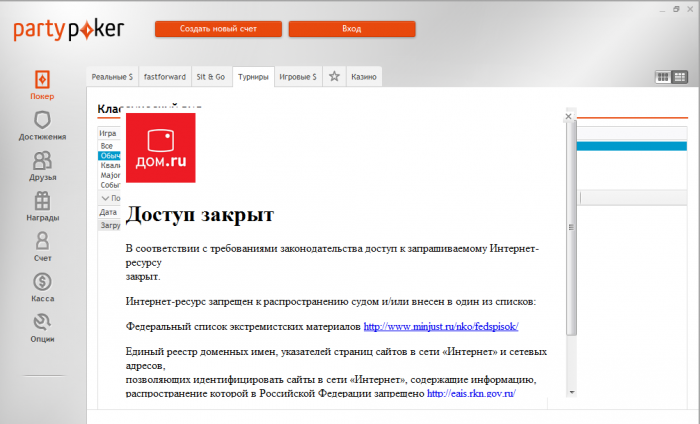
Task: Open the Опции settings icon
Action: [x=42, y=322]
